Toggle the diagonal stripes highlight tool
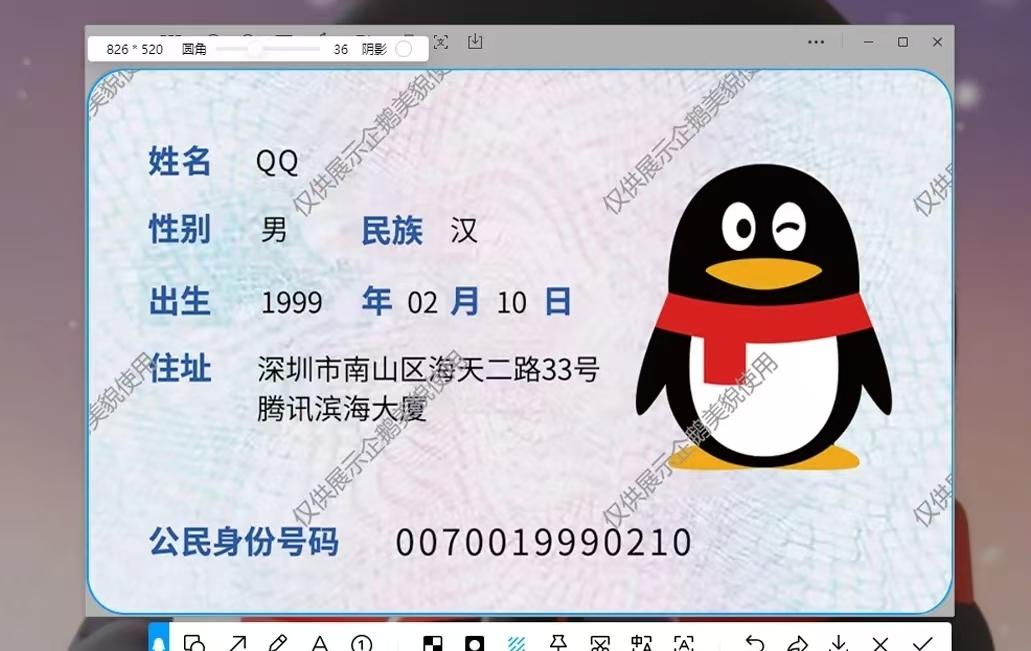The width and height of the screenshot is (1031, 651). (x=516, y=643)
